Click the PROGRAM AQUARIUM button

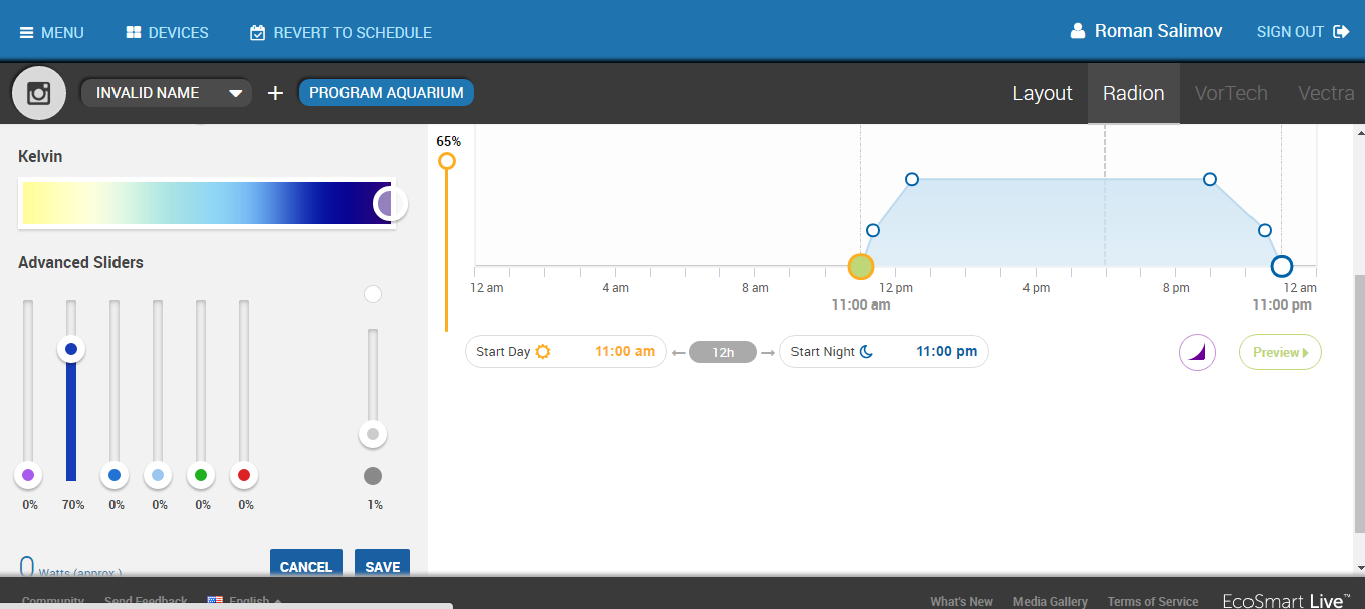(386, 93)
